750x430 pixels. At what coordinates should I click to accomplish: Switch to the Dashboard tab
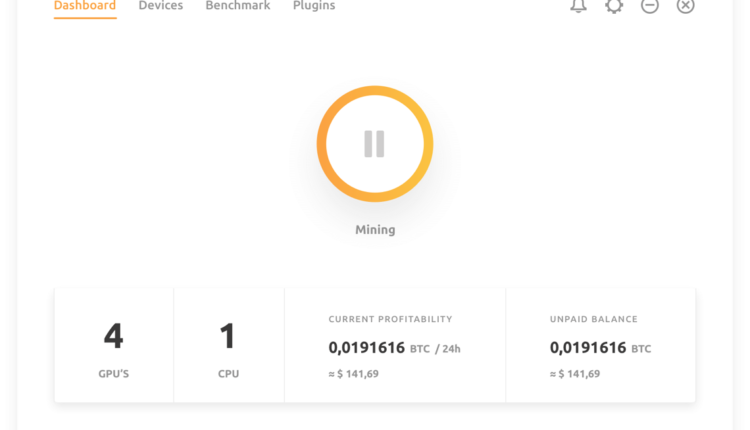pyautogui.click(x=85, y=6)
